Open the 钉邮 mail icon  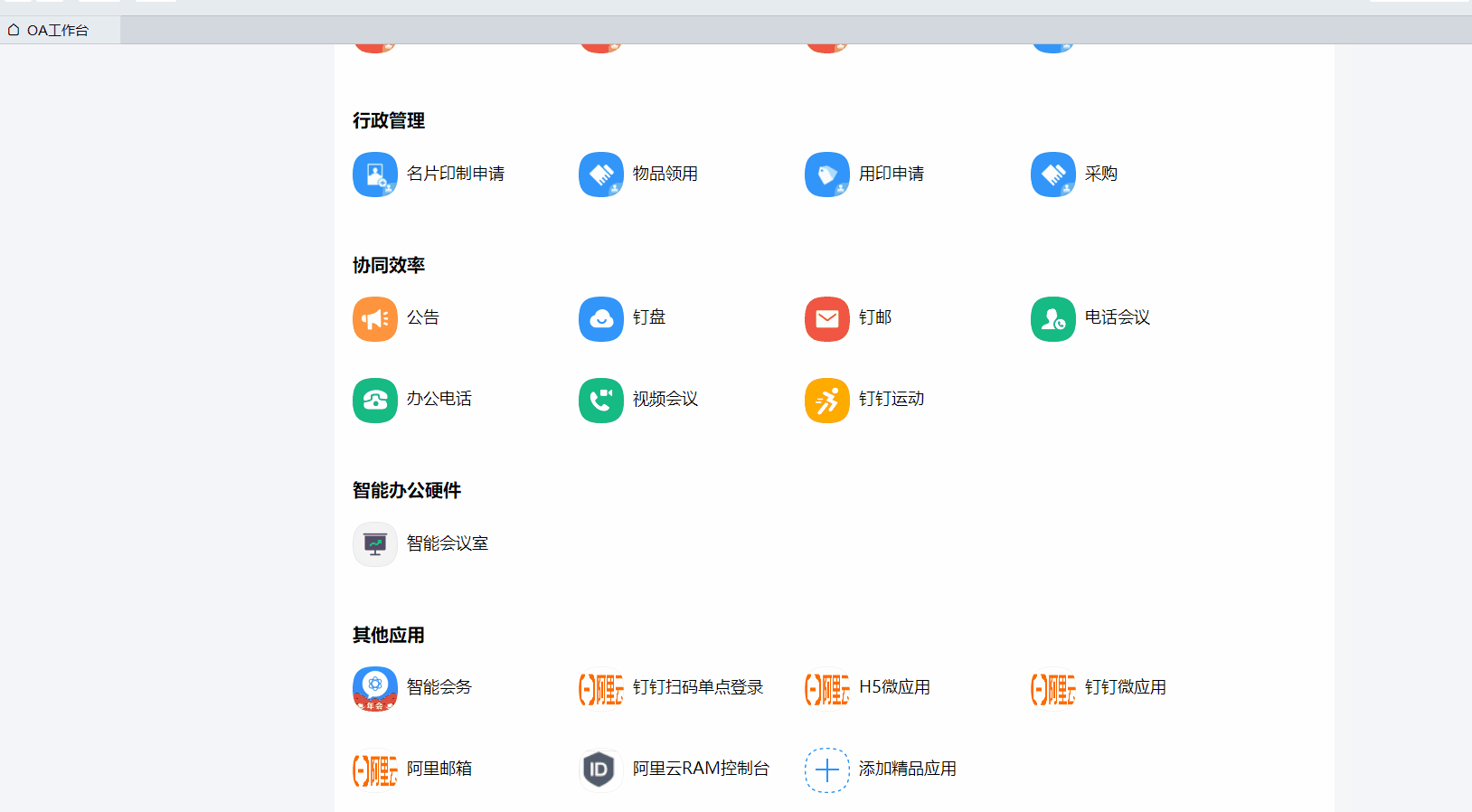coord(827,319)
